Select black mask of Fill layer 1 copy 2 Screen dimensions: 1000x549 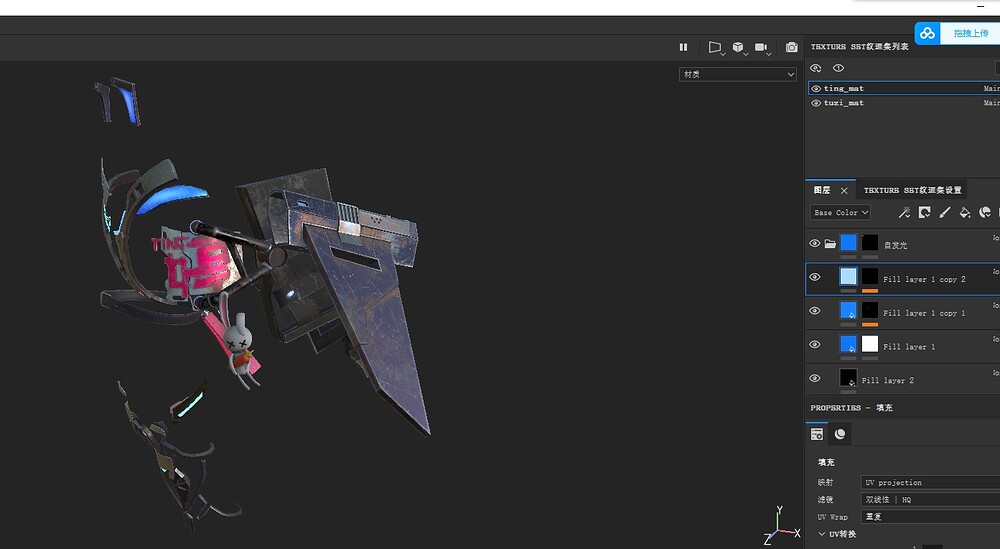(870, 276)
